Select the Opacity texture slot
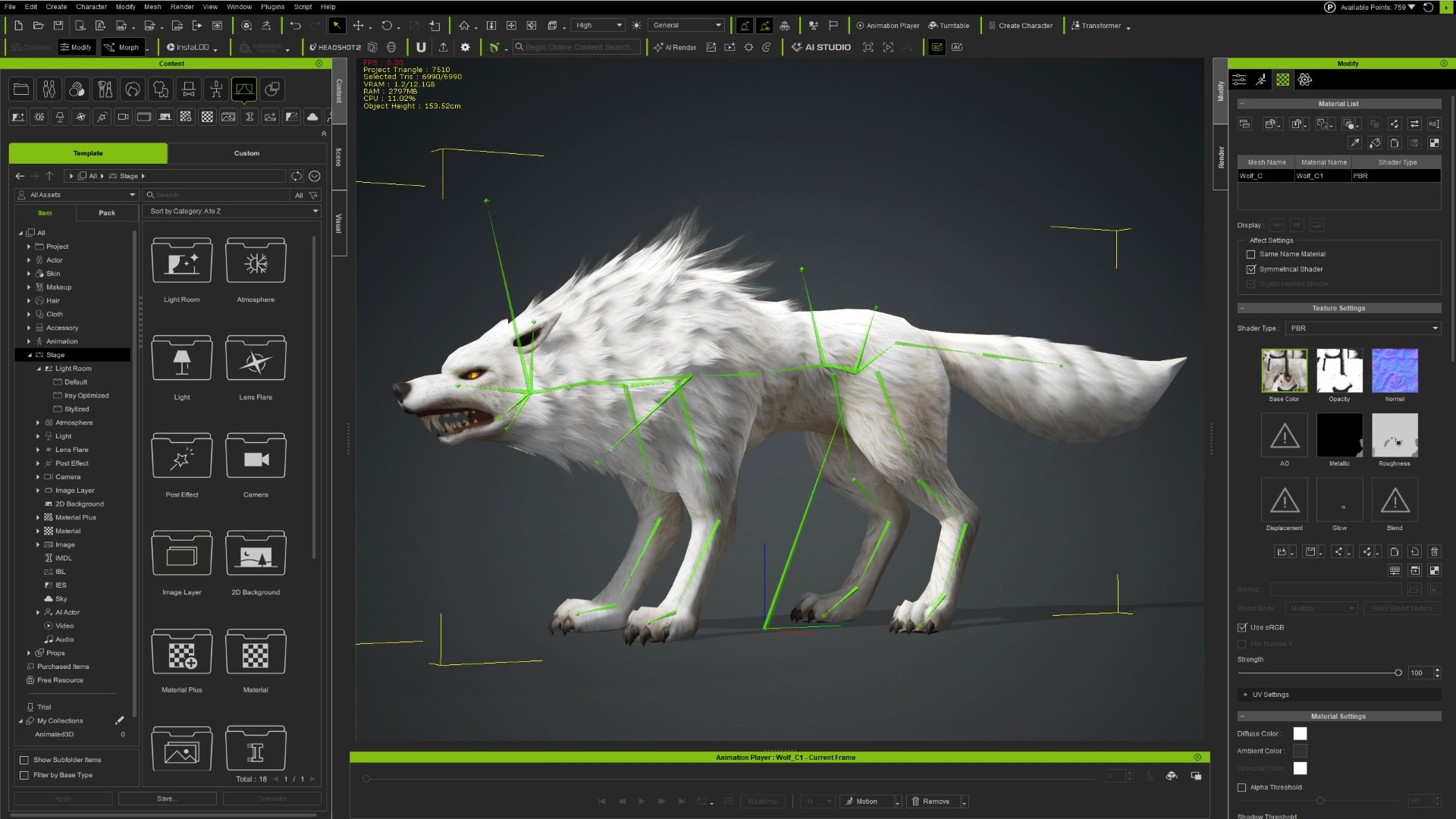The image size is (1456, 819). click(x=1339, y=371)
